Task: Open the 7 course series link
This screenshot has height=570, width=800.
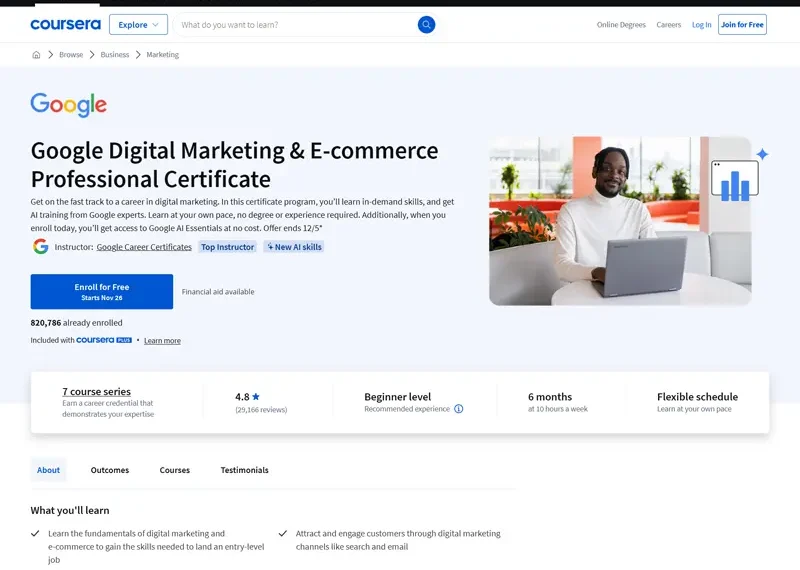Action: [96, 391]
